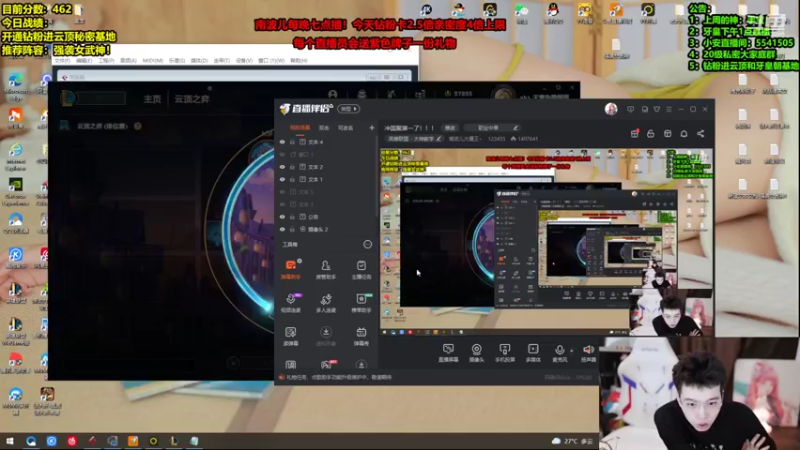Expand microphone options arrow beside 麦克风
The image size is (800, 450).
tap(571, 351)
